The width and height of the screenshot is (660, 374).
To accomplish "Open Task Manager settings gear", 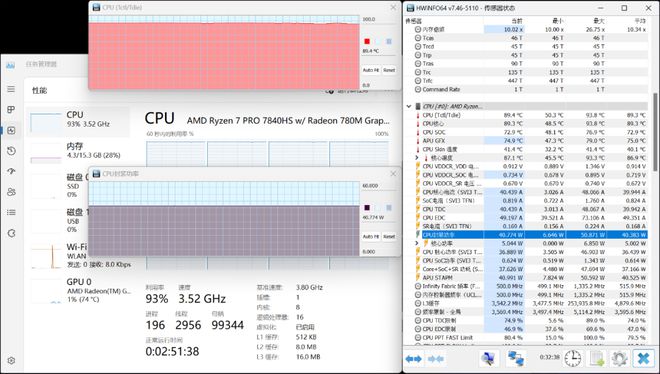I will [x=11, y=361].
